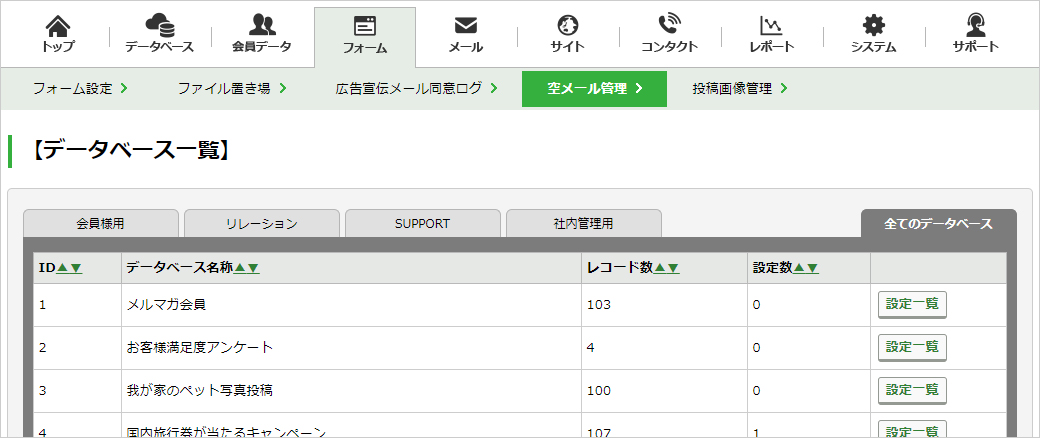Screen dimensions: 1040x438
Task: Sort by 設定数 using its sort arrows
Action: pyautogui.click(x=806, y=268)
